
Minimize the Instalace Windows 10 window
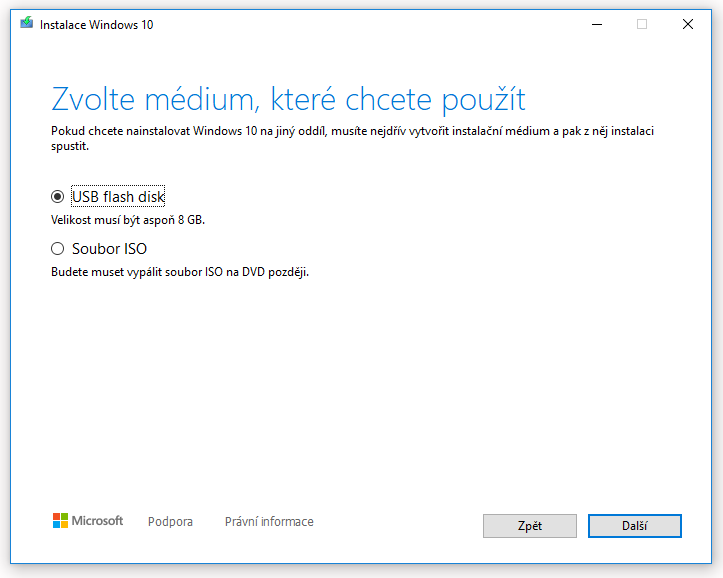click(597, 24)
